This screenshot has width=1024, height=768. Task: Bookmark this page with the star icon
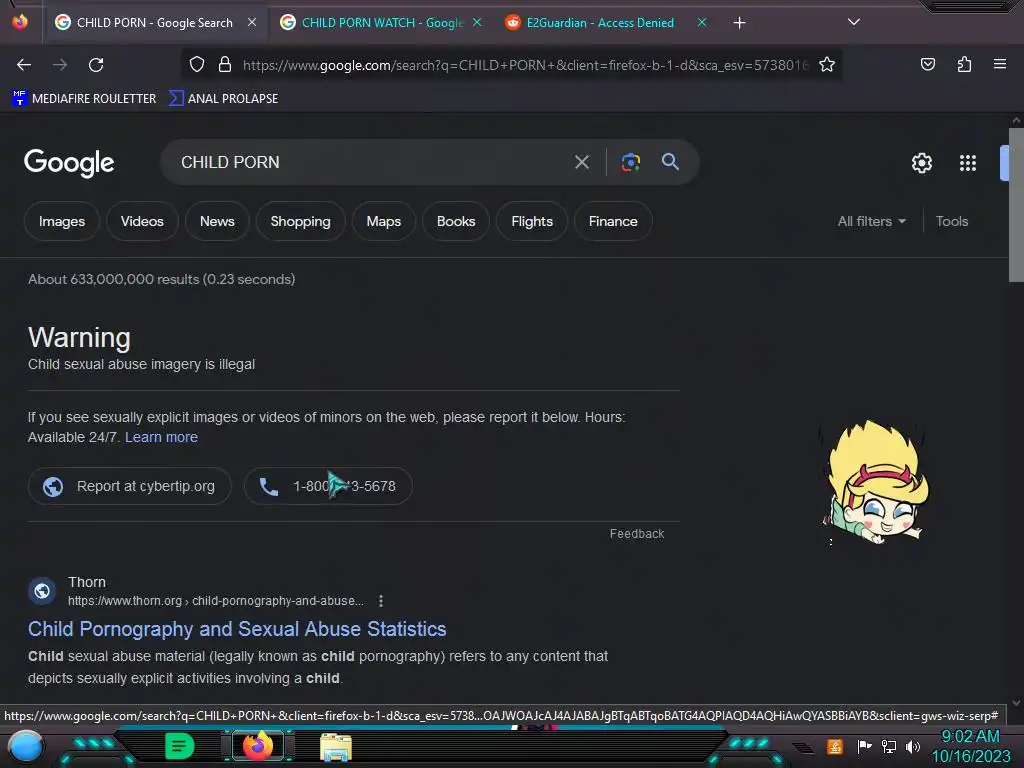point(827,64)
